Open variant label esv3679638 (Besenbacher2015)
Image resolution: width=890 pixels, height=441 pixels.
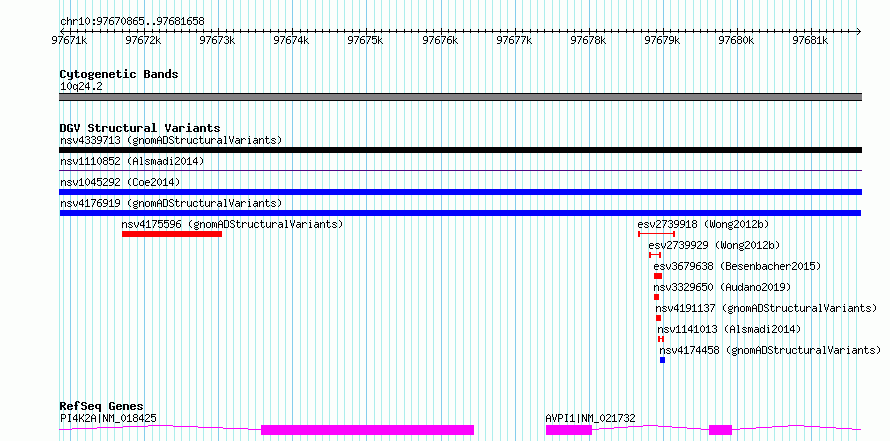click(737, 266)
